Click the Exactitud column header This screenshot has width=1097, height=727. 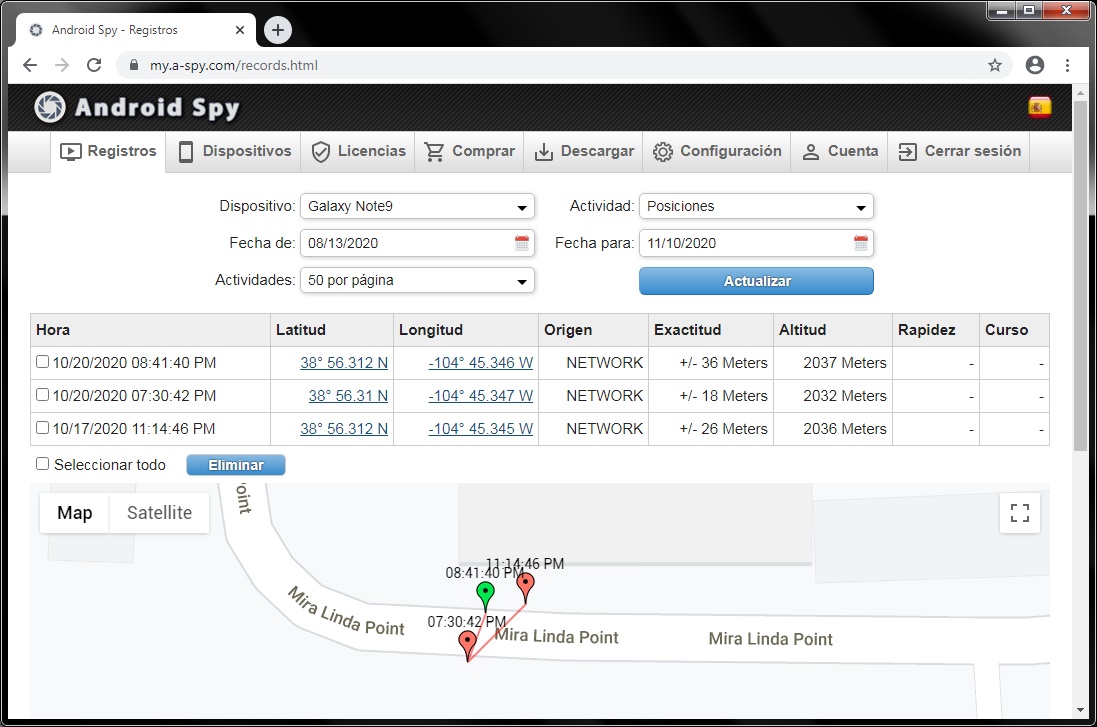[711, 330]
